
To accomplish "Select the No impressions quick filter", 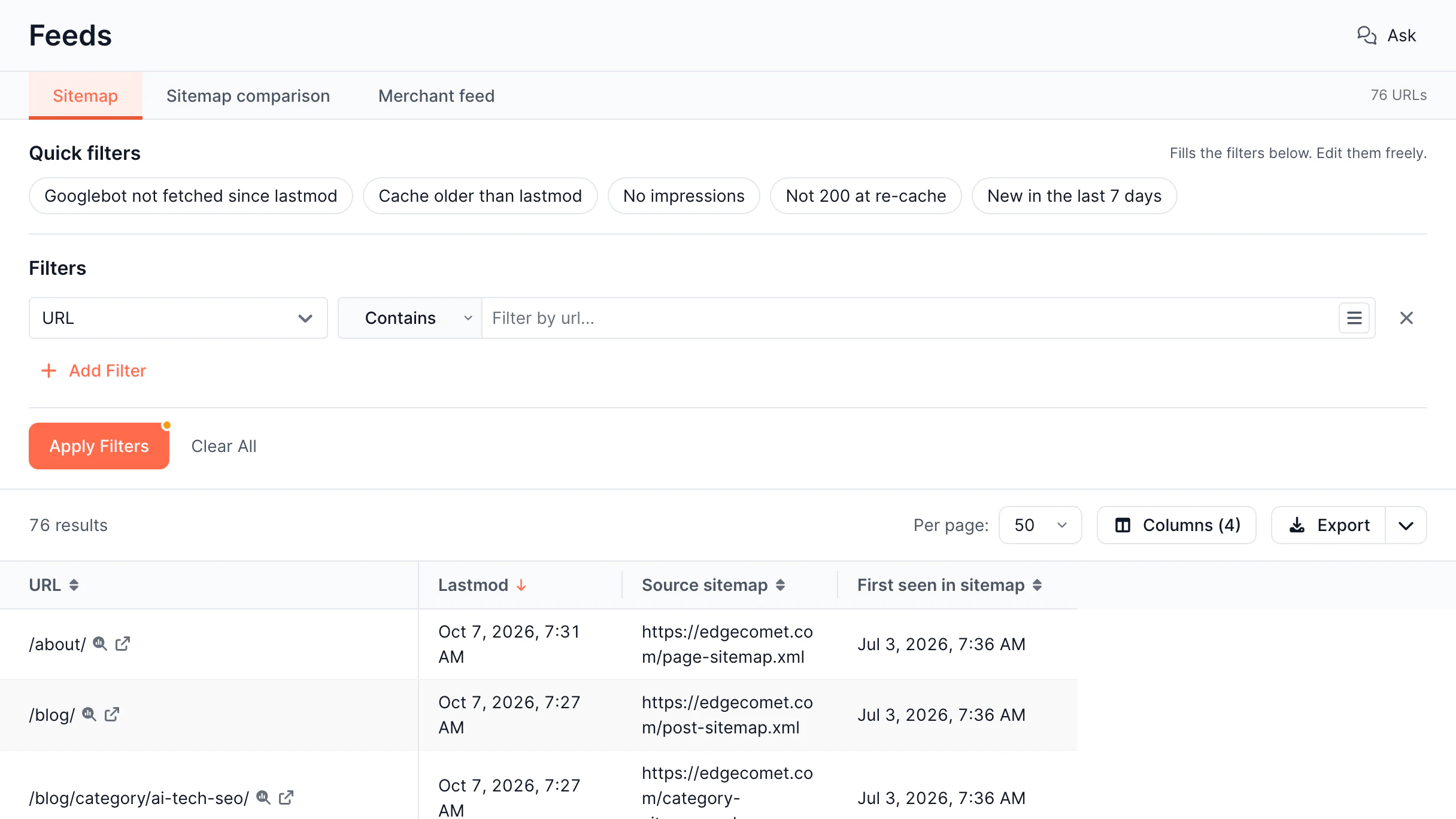I will tap(684, 196).
